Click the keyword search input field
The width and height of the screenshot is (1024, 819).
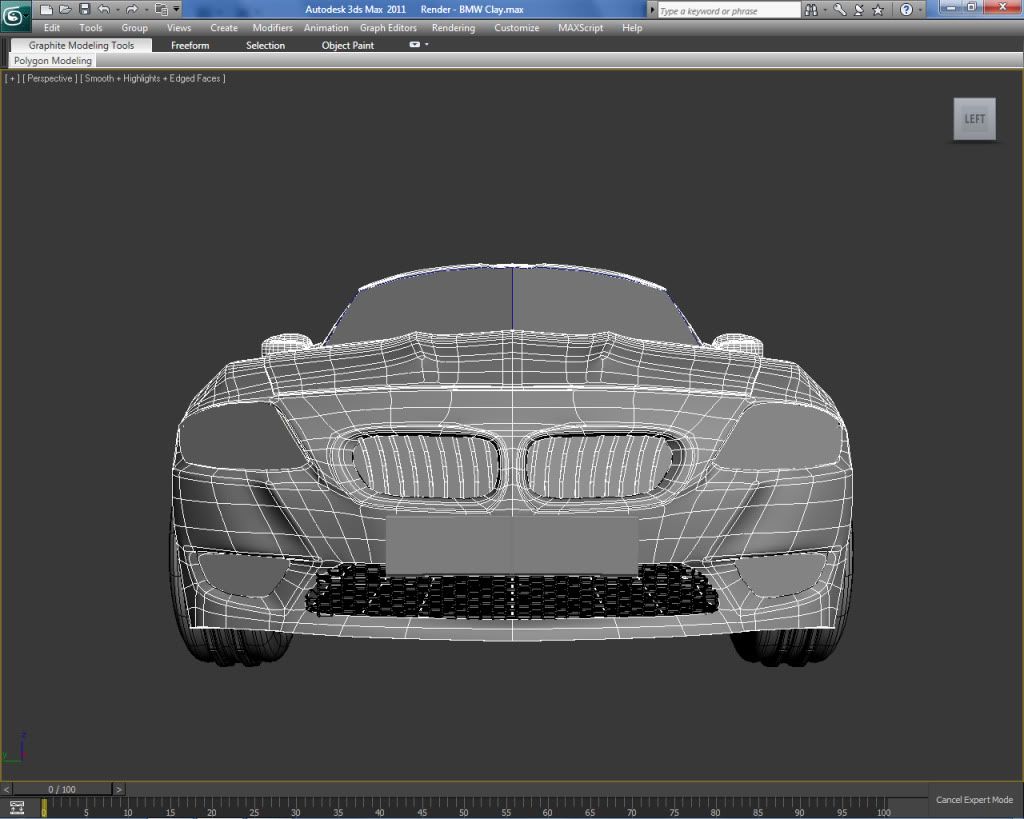(x=728, y=10)
